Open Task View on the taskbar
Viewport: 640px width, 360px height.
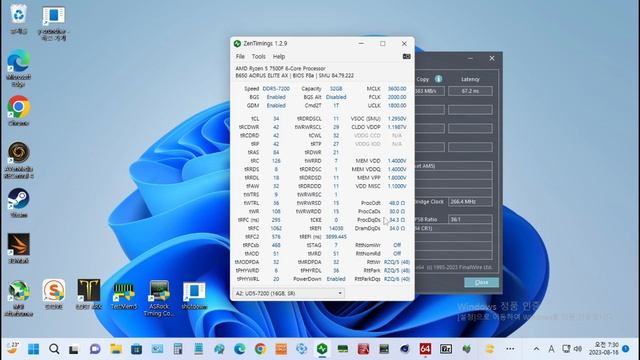(x=74, y=349)
